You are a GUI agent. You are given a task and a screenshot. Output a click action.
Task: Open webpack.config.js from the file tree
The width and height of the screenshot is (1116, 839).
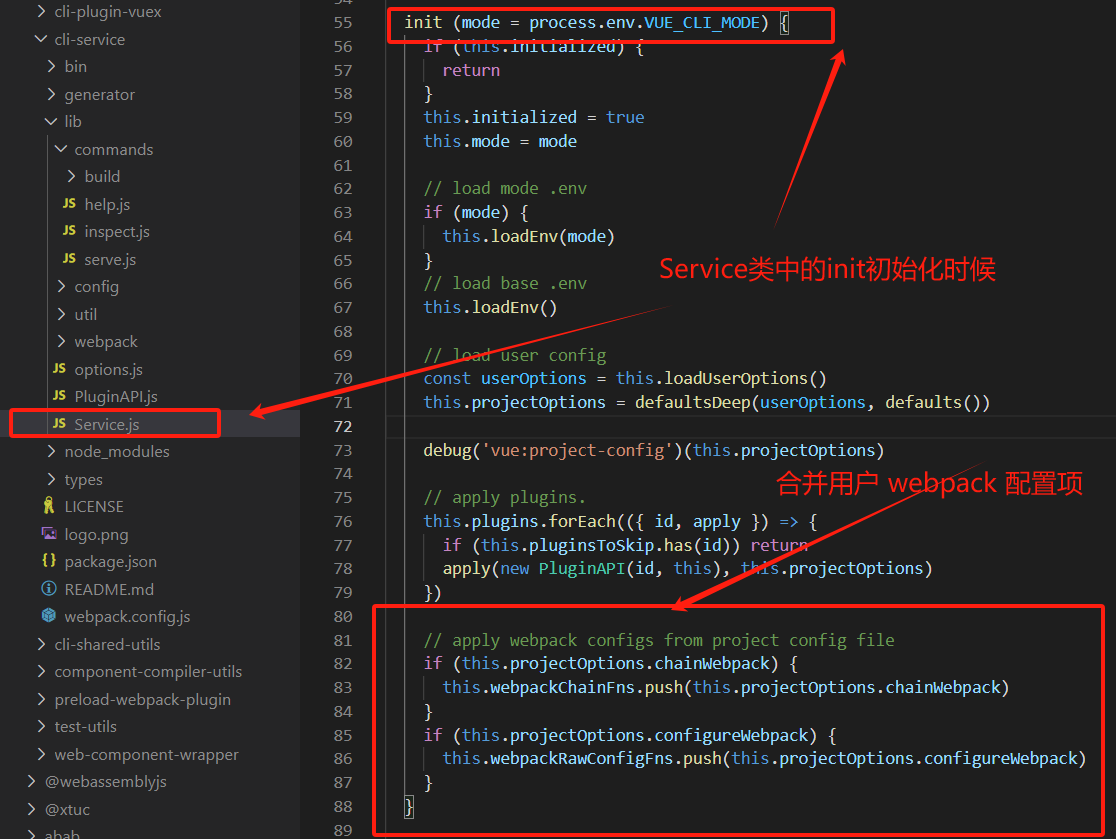(x=127, y=616)
